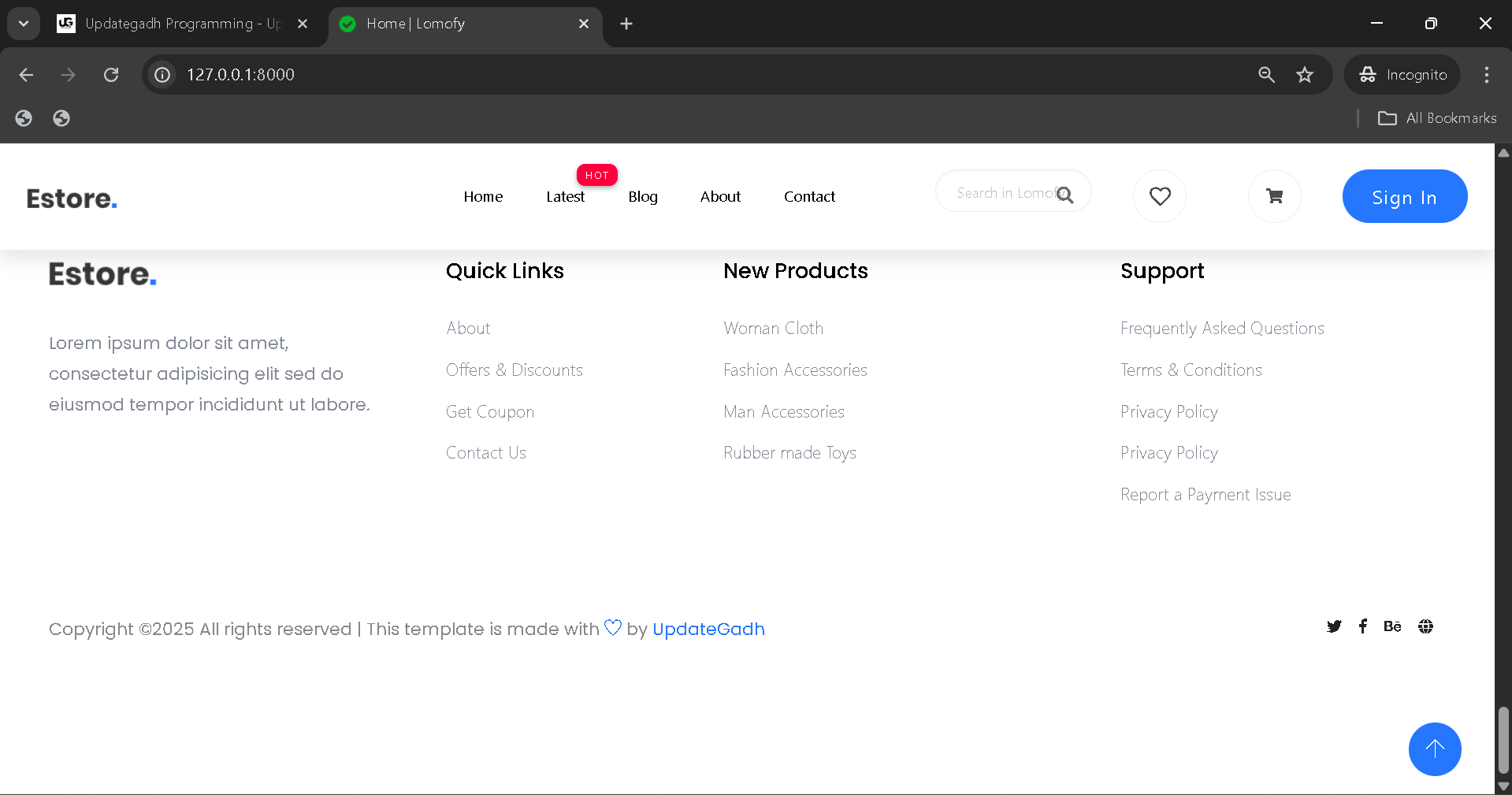
Task: Go back using the browser back arrow
Action: (26, 74)
